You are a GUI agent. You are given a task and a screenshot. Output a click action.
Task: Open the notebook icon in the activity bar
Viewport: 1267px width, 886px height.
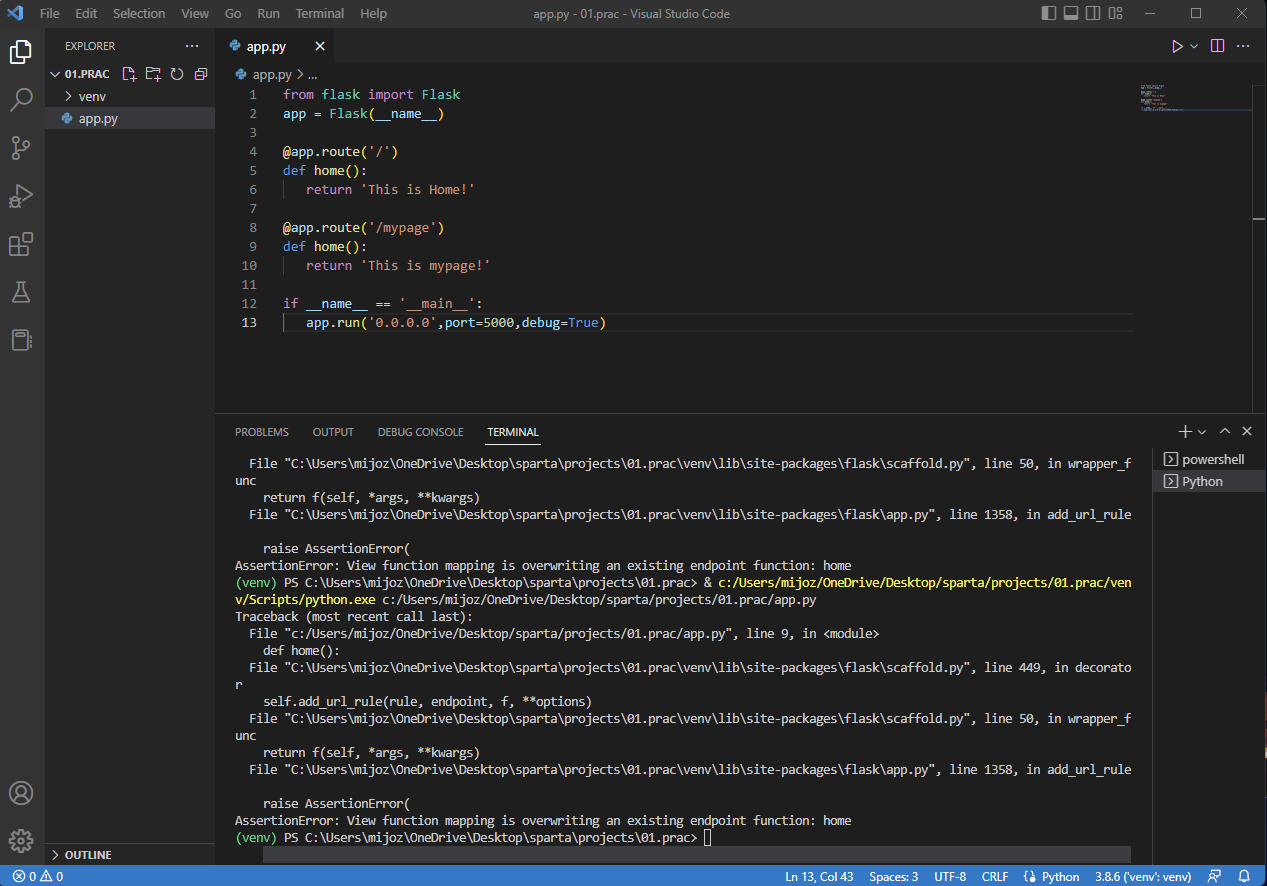coord(21,340)
